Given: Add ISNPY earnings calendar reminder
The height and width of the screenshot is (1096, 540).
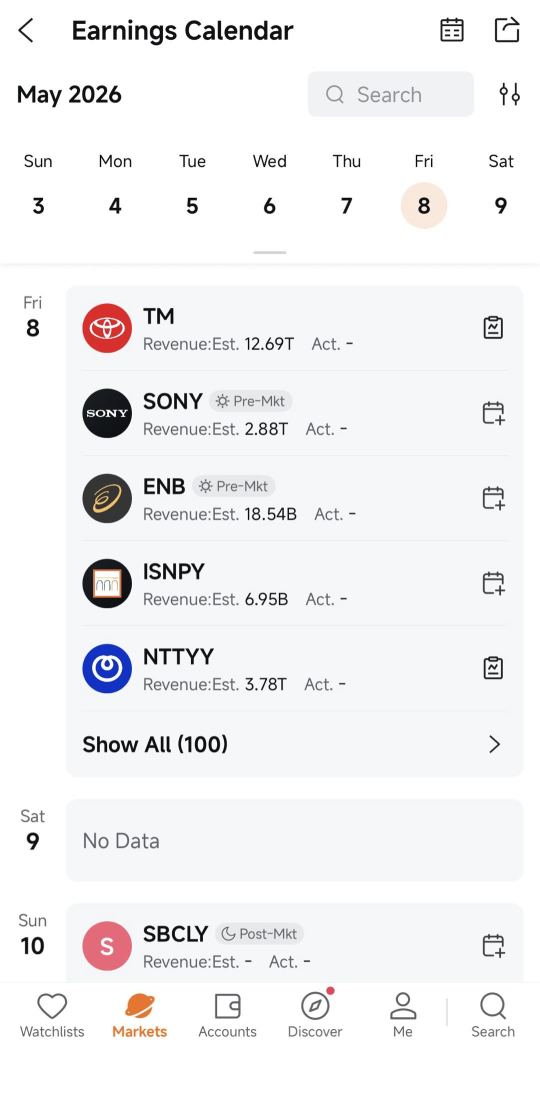Looking at the screenshot, I should [493, 583].
